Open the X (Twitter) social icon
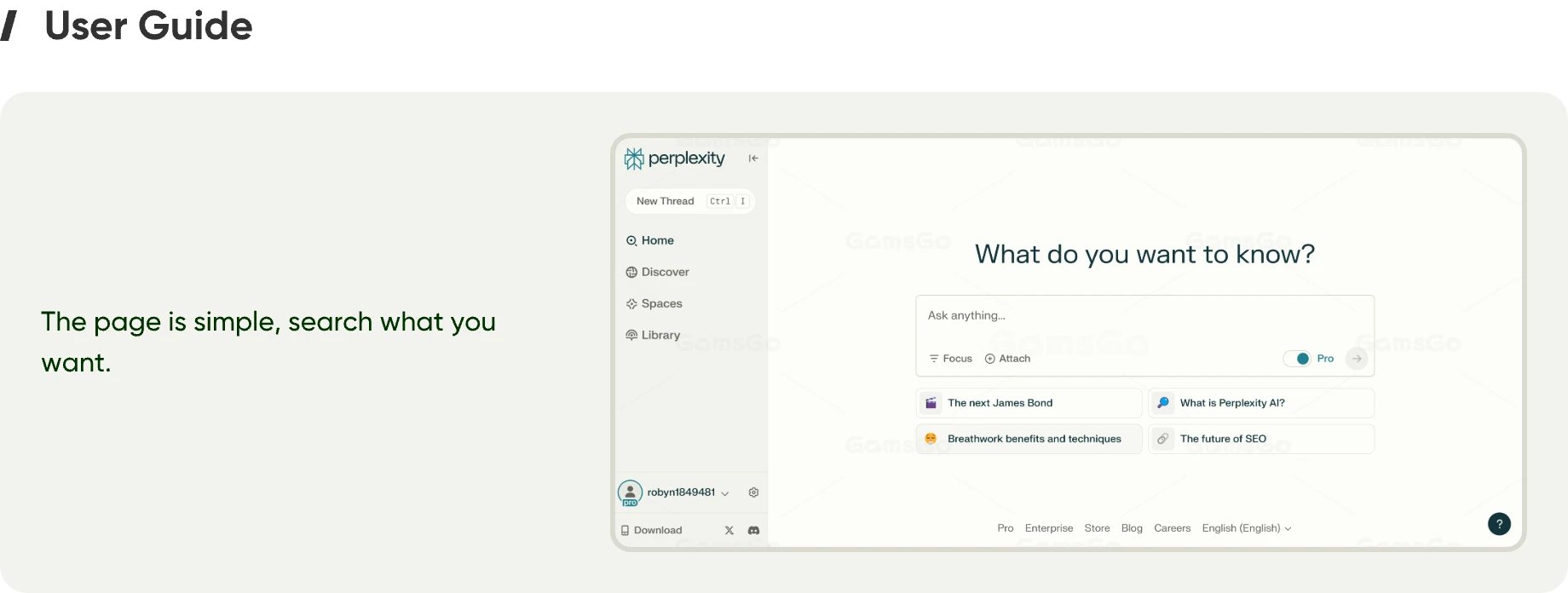 click(729, 530)
